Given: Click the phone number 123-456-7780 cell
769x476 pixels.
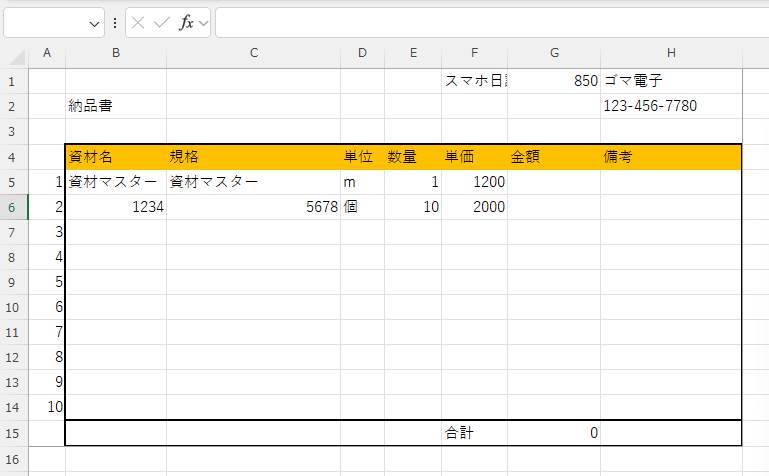Looking at the screenshot, I should click(670, 106).
